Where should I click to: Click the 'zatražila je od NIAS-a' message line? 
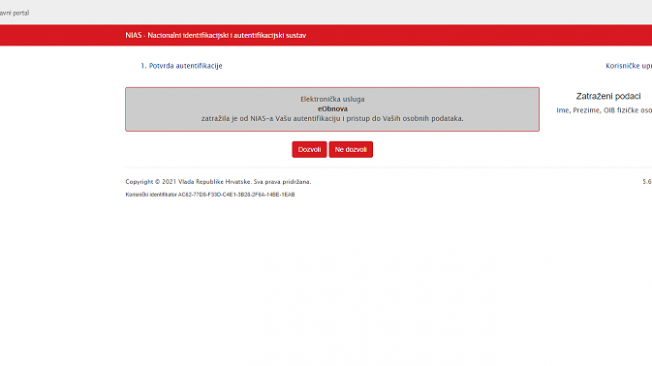tap(332, 119)
